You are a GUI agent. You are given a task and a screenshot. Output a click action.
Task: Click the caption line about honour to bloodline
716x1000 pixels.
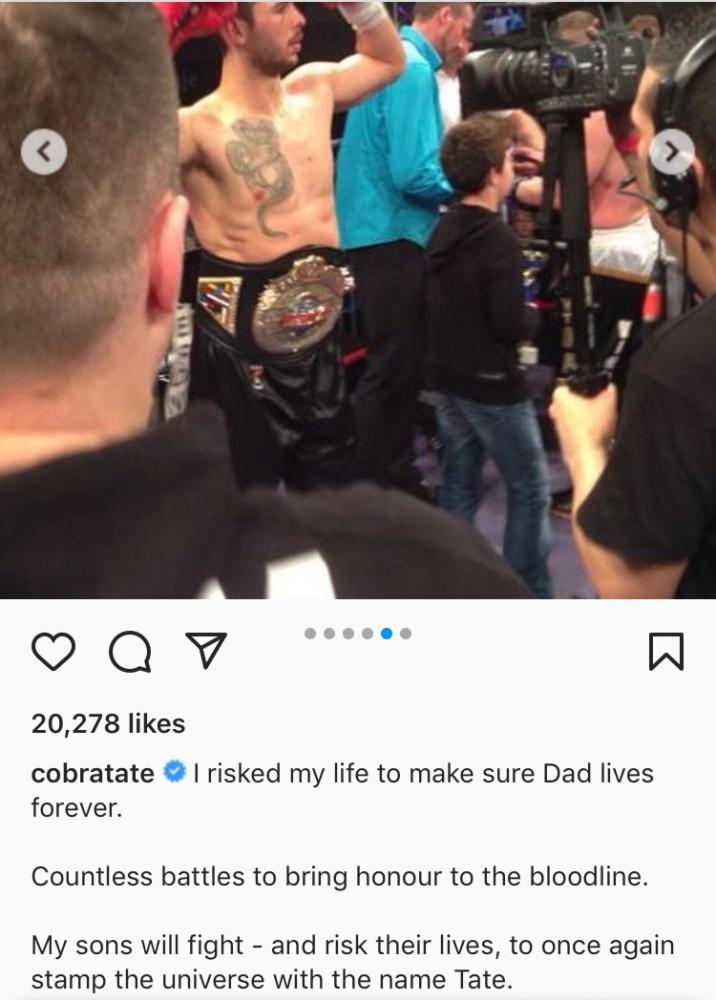click(340, 876)
